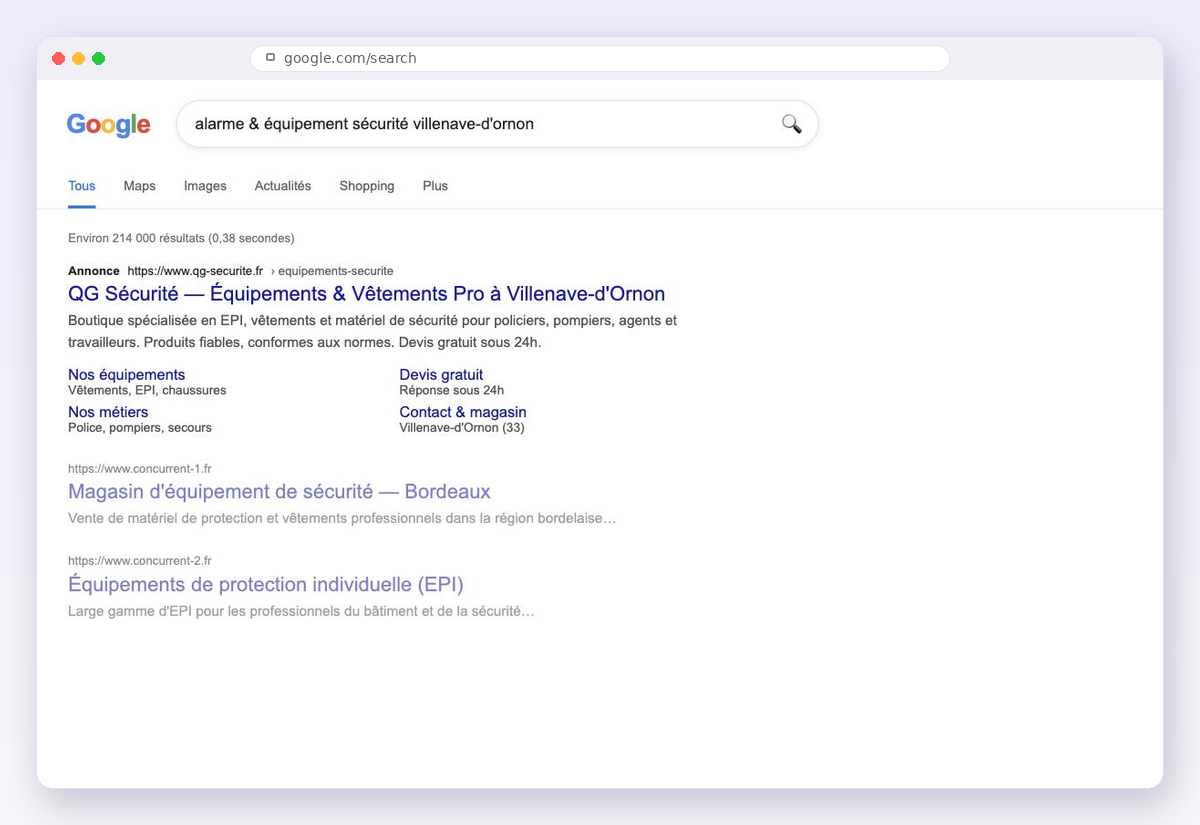The height and width of the screenshot is (825, 1200).
Task: Click snippet 'Large gamme d'EPI'
Action: pos(301,610)
